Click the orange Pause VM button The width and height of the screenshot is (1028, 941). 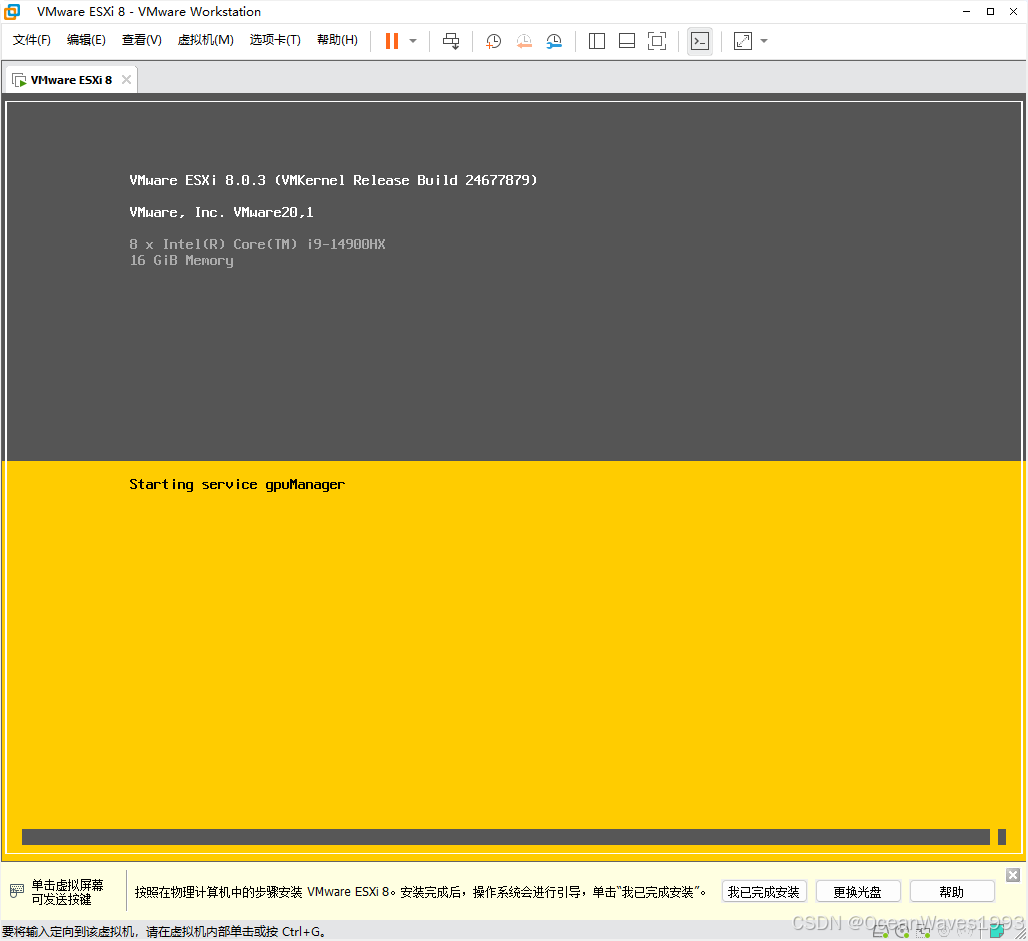391,41
